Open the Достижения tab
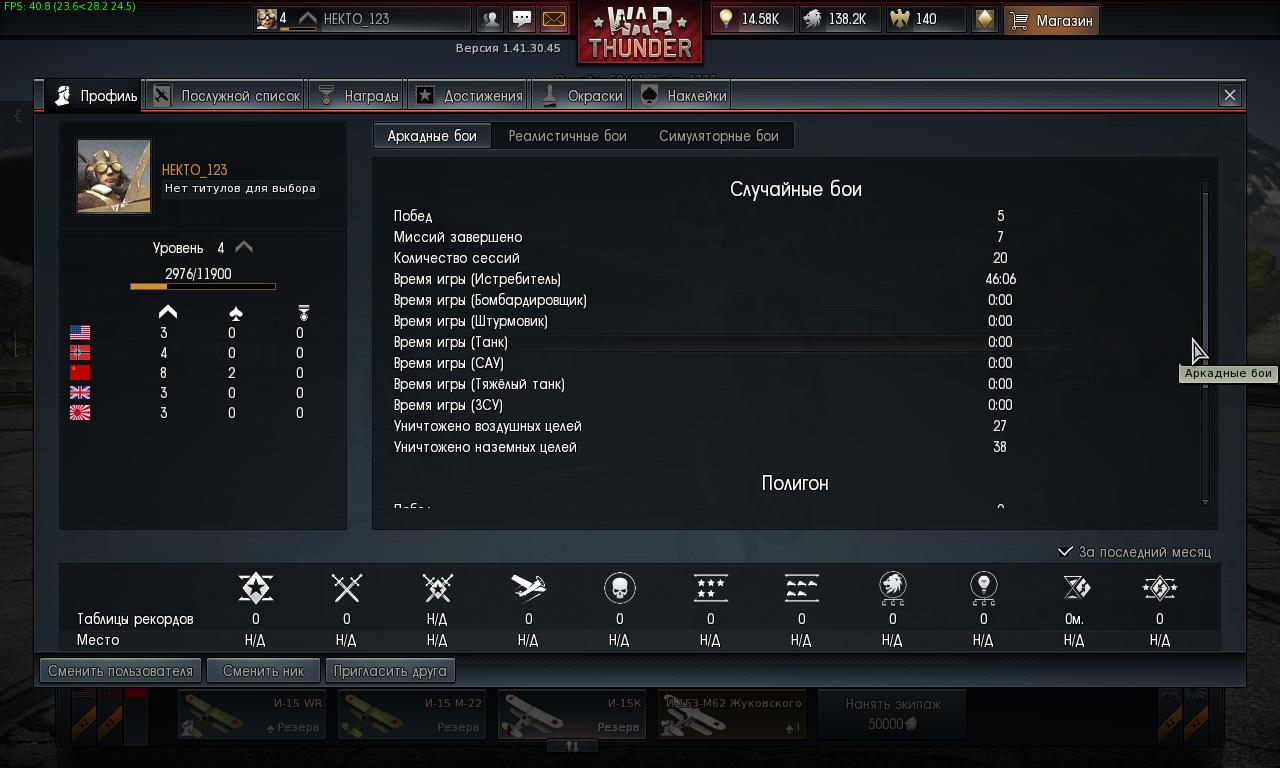The height and width of the screenshot is (768, 1280). pos(470,96)
